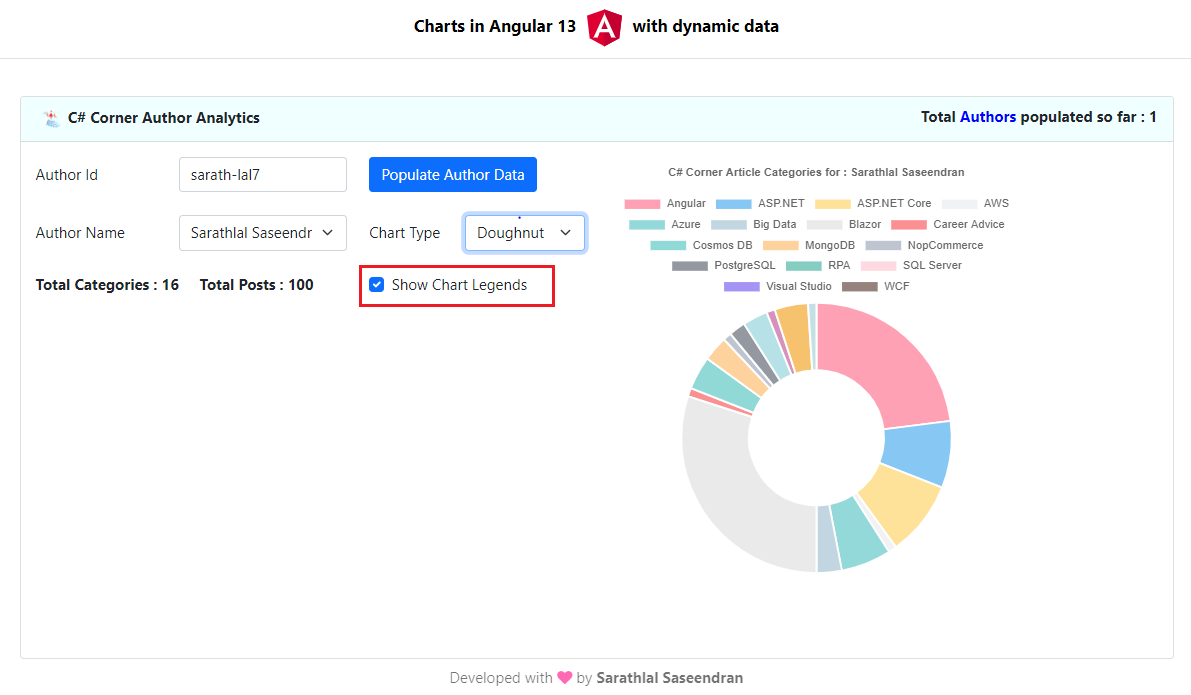Click the Populate Author Data button
The height and width of the screenshot is (695, 1191).
click(x=453, y=175)
